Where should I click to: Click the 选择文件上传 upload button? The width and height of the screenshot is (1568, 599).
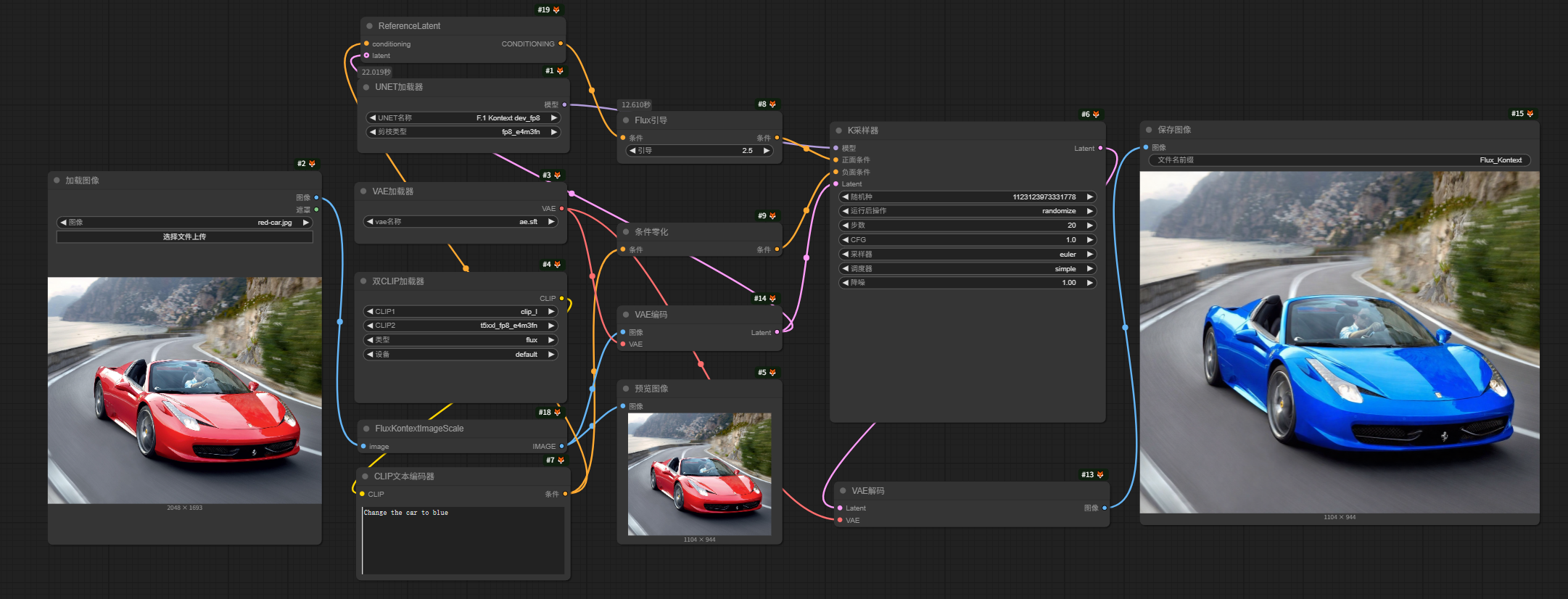[184, 237]
